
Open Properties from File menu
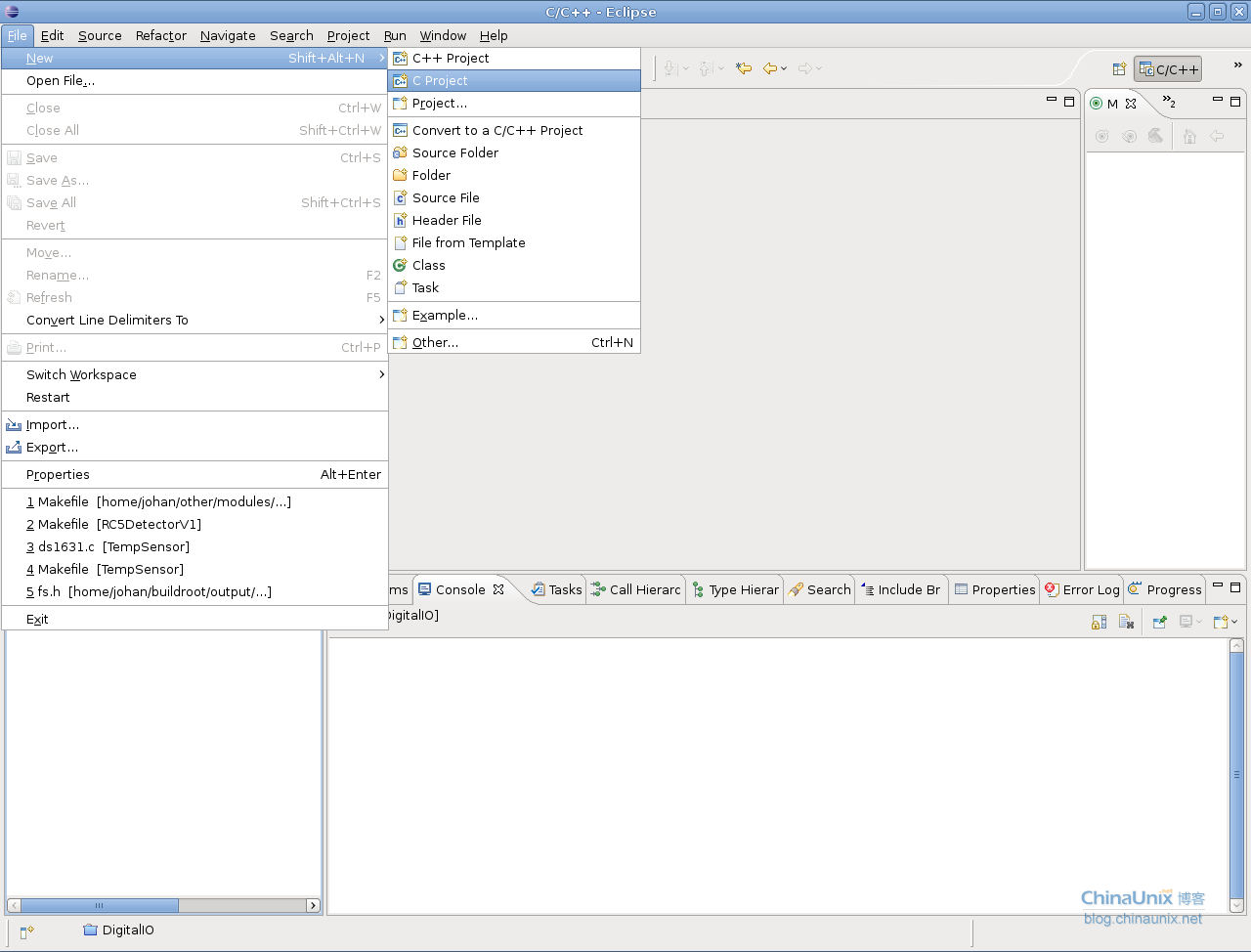(194, 474)
